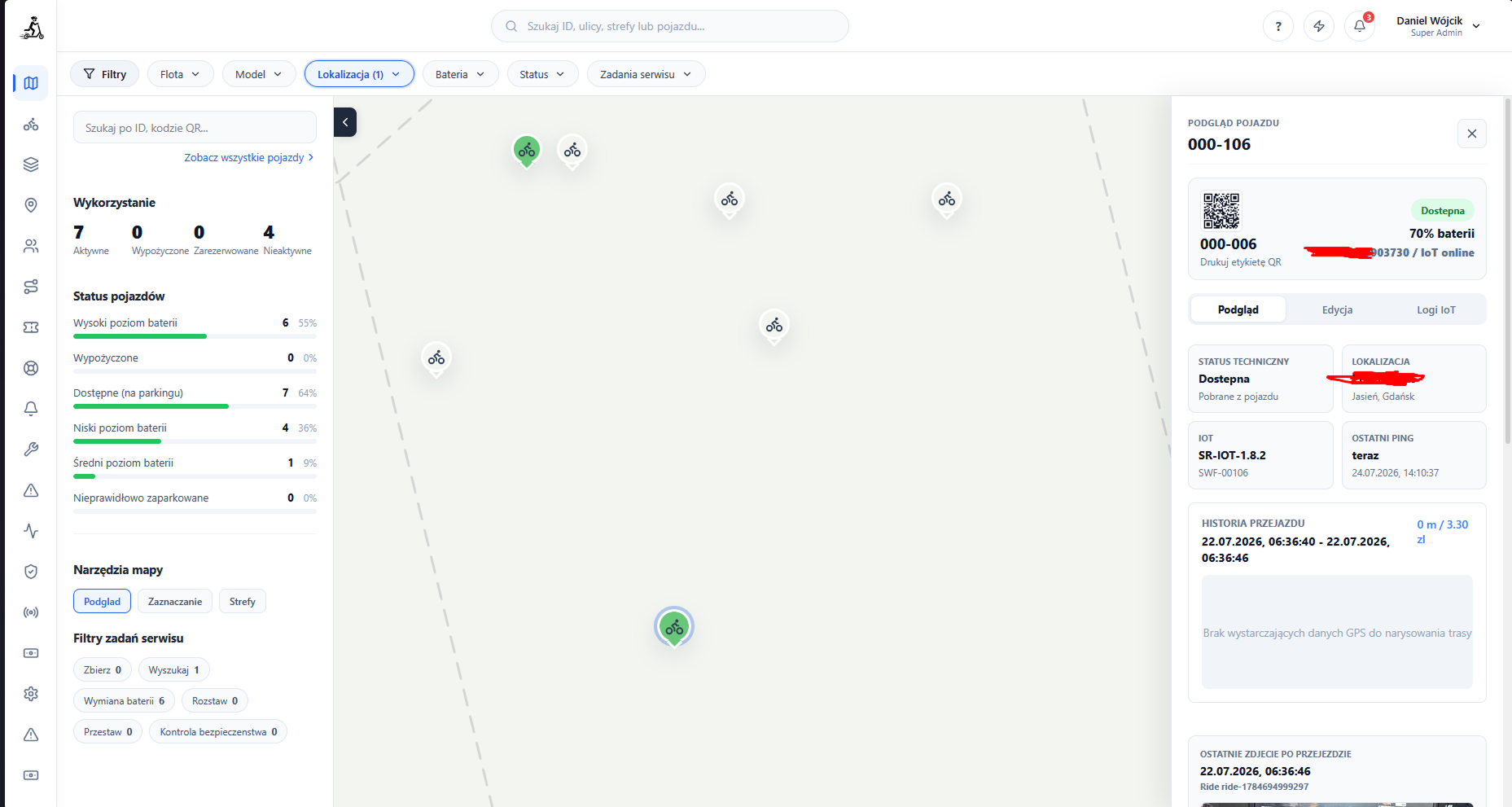
Task: Click the Wypożyczone status row
Action: [x=195, y=362]
